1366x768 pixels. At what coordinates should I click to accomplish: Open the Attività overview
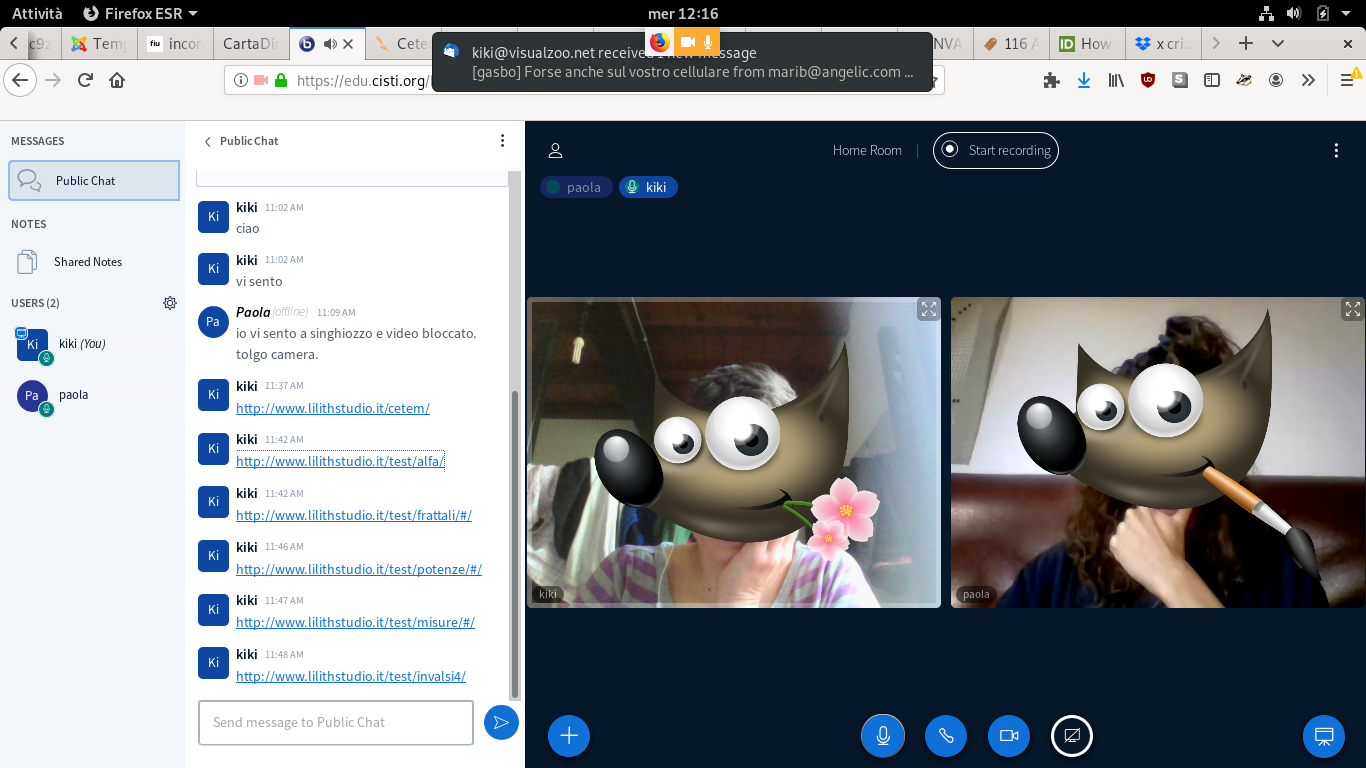[x=37, y=13]
